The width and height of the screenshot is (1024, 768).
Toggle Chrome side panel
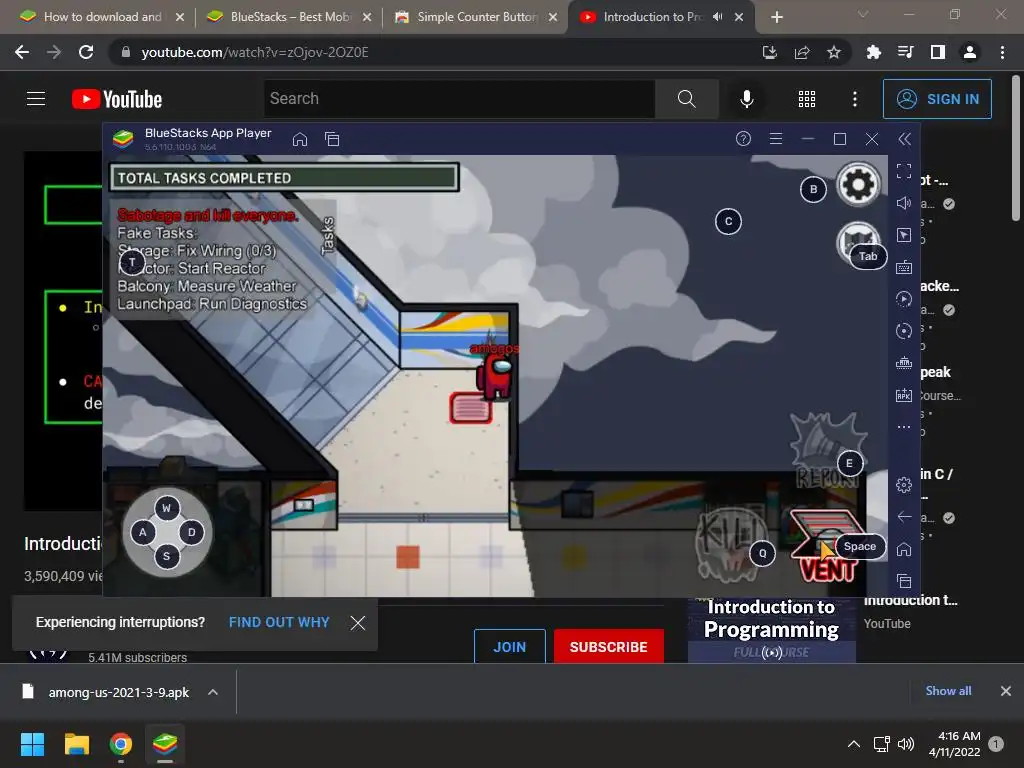coord(938,52)
